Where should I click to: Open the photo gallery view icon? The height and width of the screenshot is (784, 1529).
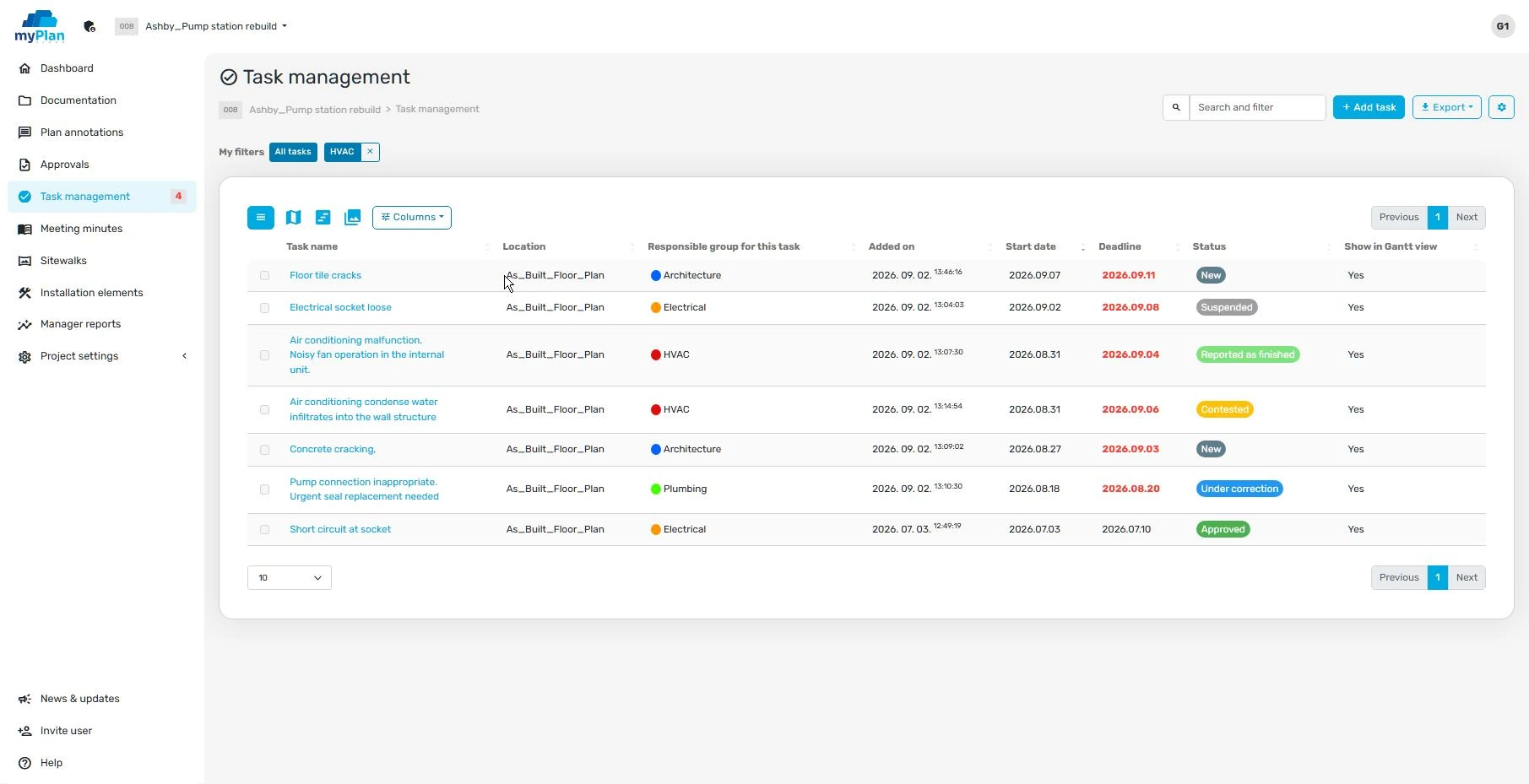pos(353,218)
